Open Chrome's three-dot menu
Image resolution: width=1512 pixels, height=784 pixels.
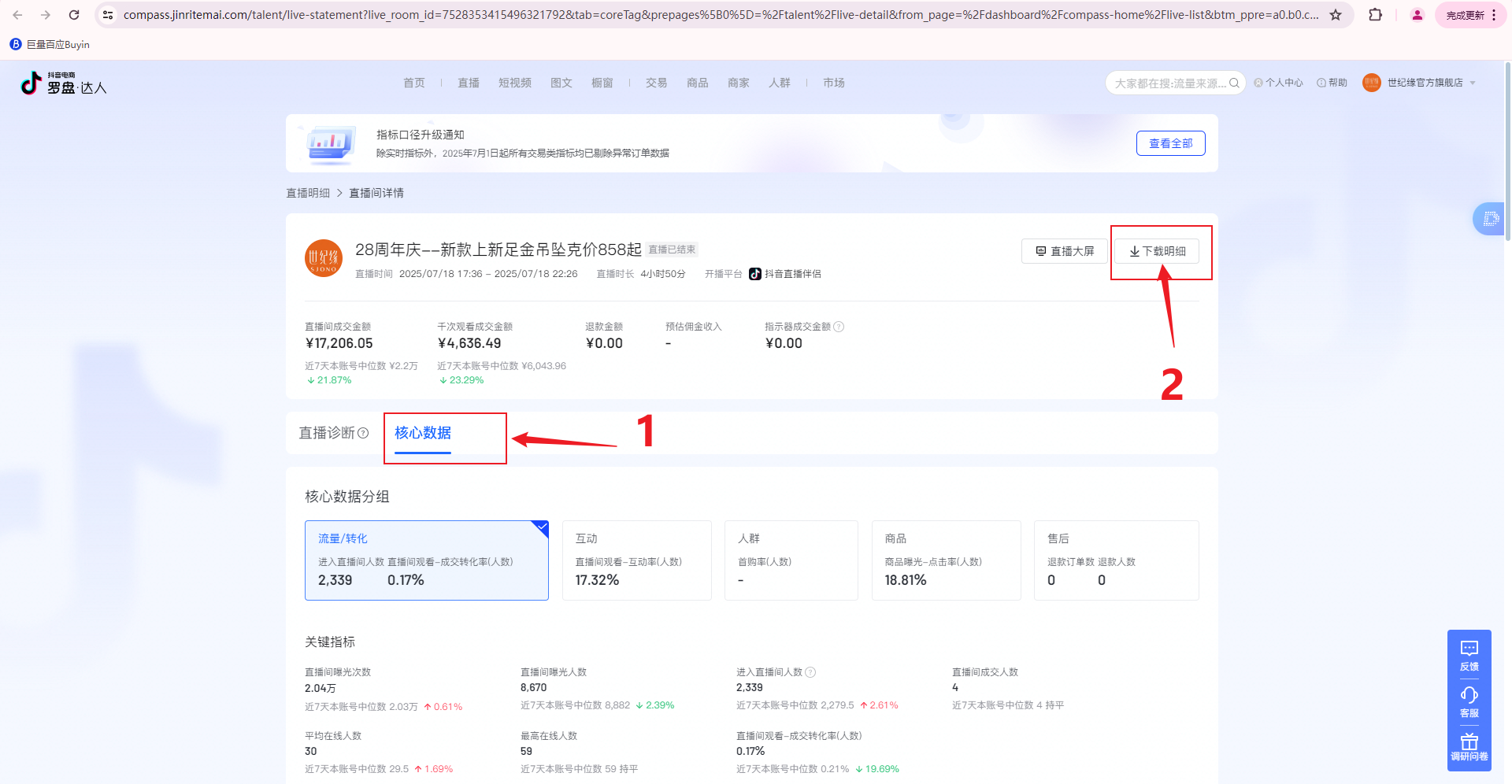[x=1494, y=15]
